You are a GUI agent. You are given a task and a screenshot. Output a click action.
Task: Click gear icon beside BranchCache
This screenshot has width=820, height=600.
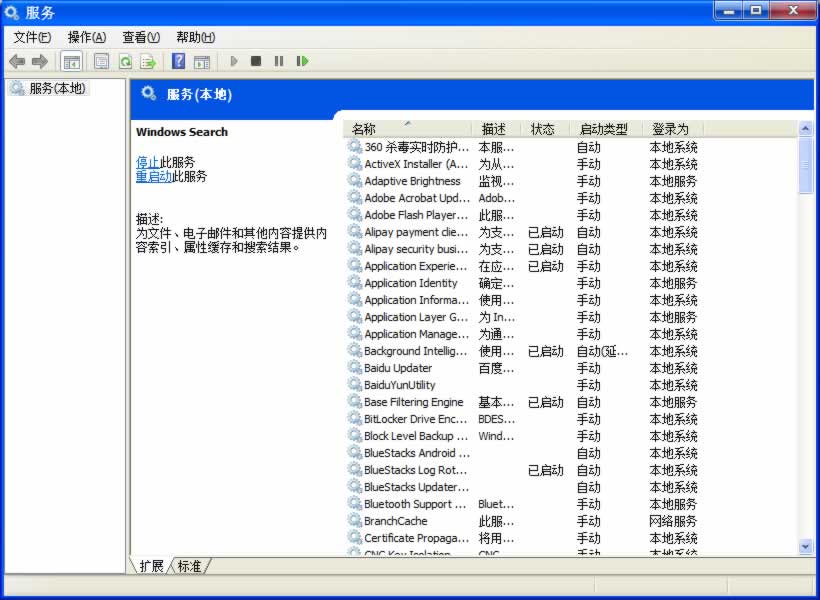[x=355, y=520]
